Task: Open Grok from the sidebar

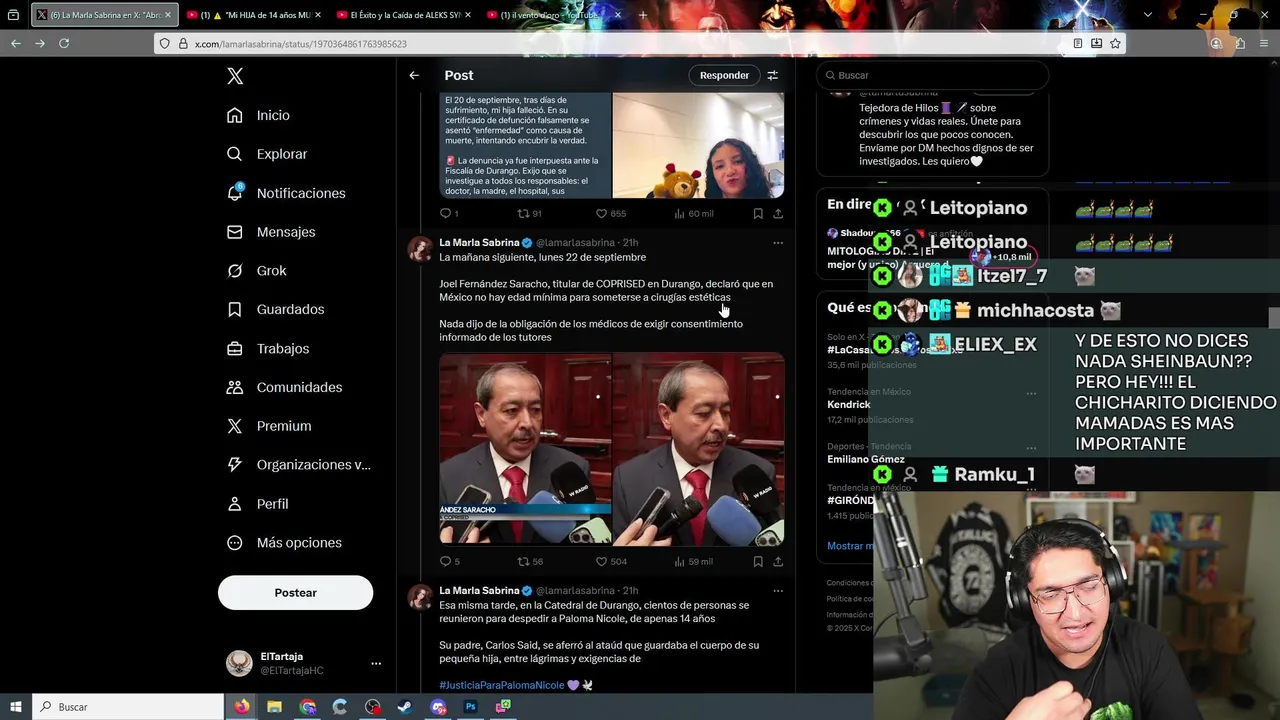Action: (257, 271)
